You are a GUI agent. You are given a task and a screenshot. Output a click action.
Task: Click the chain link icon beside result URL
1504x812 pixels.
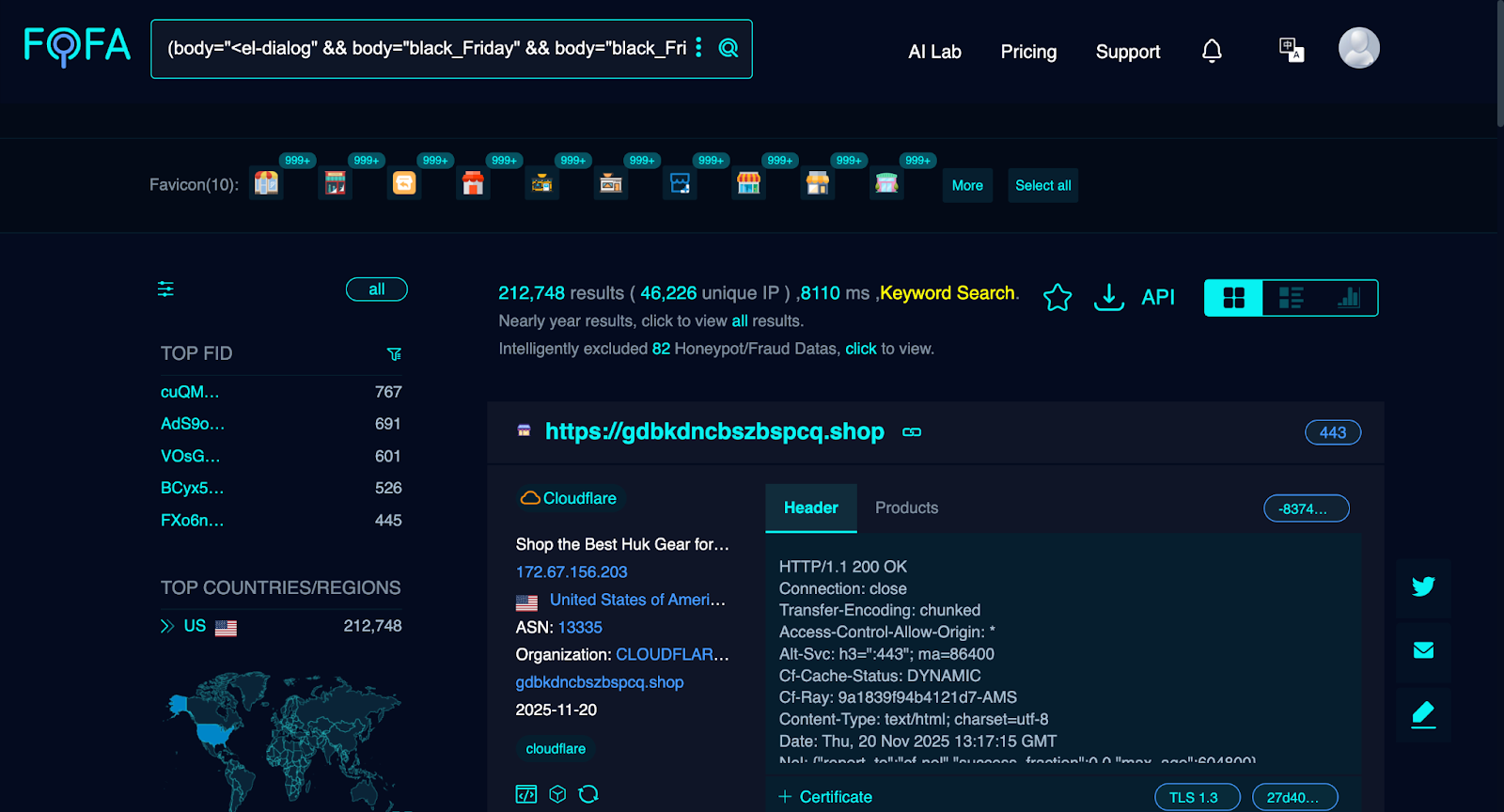(x=912, y=432)
